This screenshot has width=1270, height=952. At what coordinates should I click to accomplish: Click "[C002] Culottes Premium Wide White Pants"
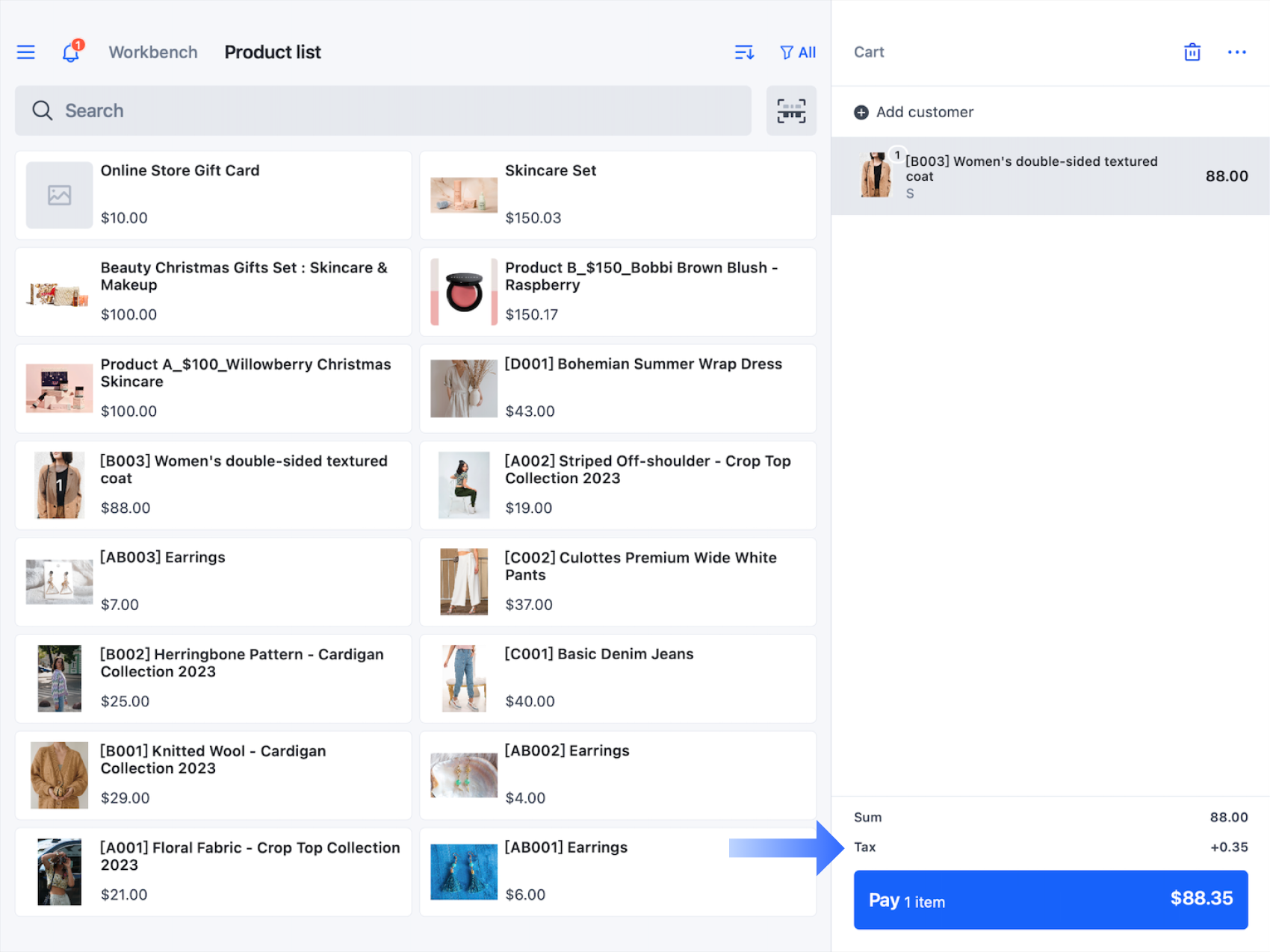[641, 566]
